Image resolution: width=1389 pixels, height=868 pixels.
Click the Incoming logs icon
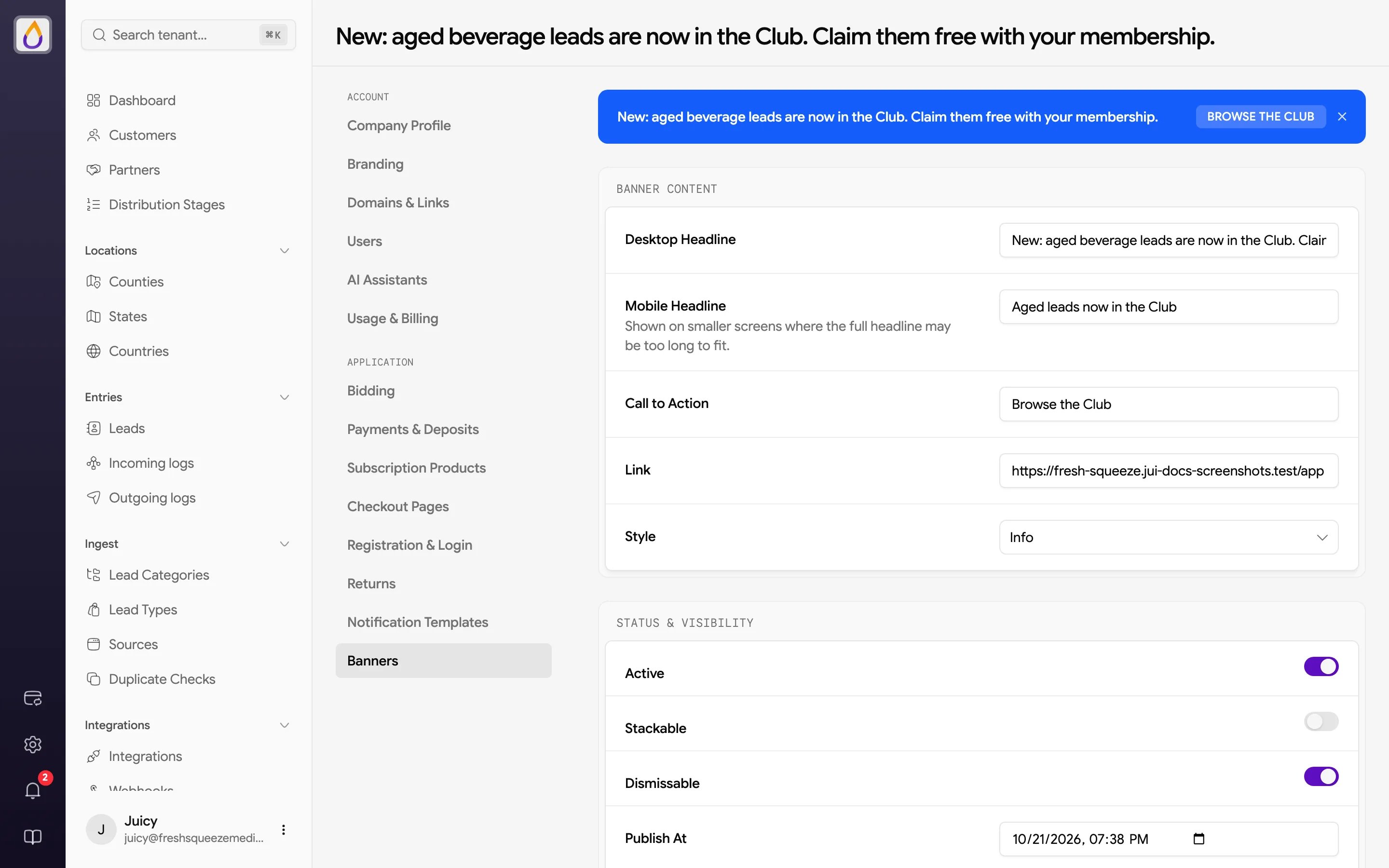[x=94, y=463]
